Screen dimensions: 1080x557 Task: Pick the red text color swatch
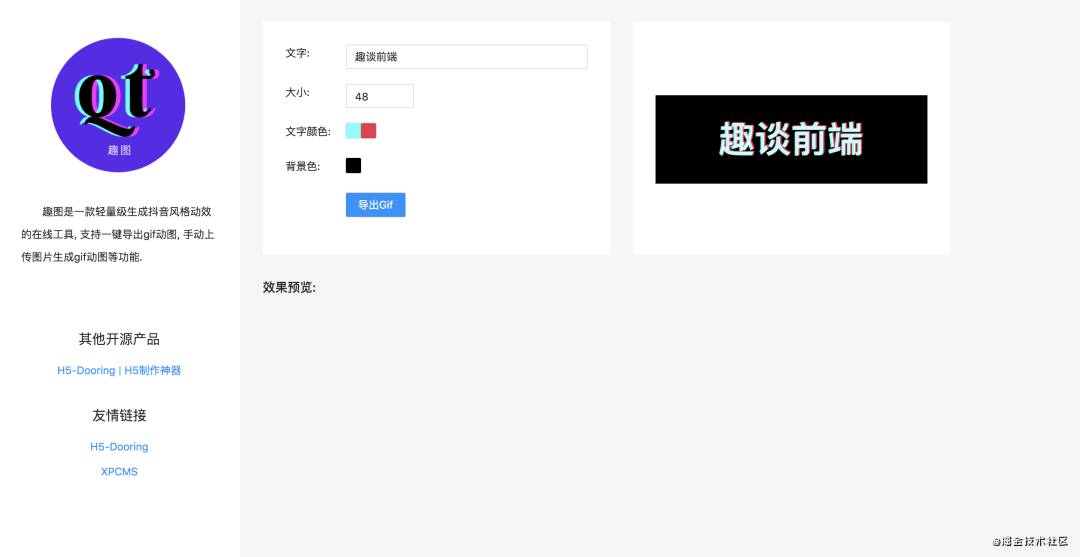tap(368, 131)
